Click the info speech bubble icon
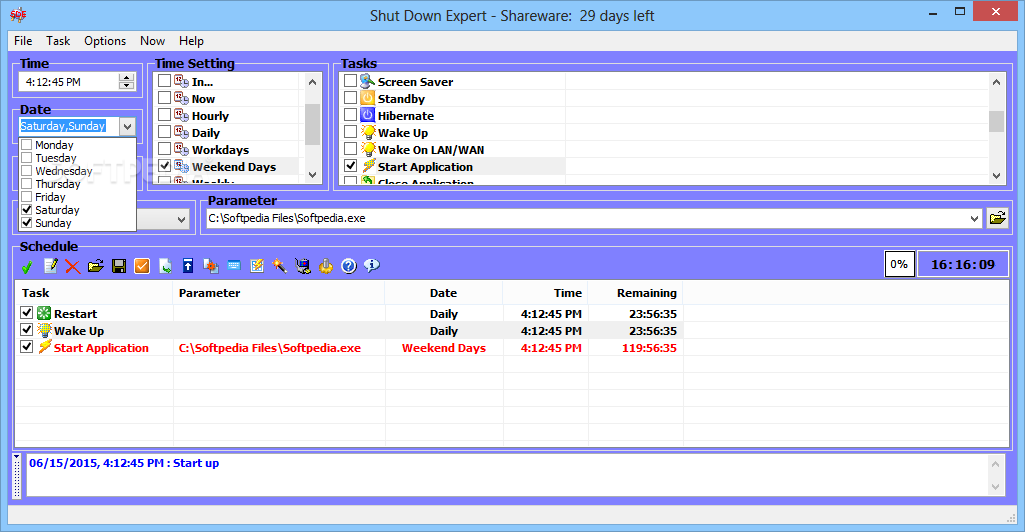1025x532 pixels. coord(372,266)
